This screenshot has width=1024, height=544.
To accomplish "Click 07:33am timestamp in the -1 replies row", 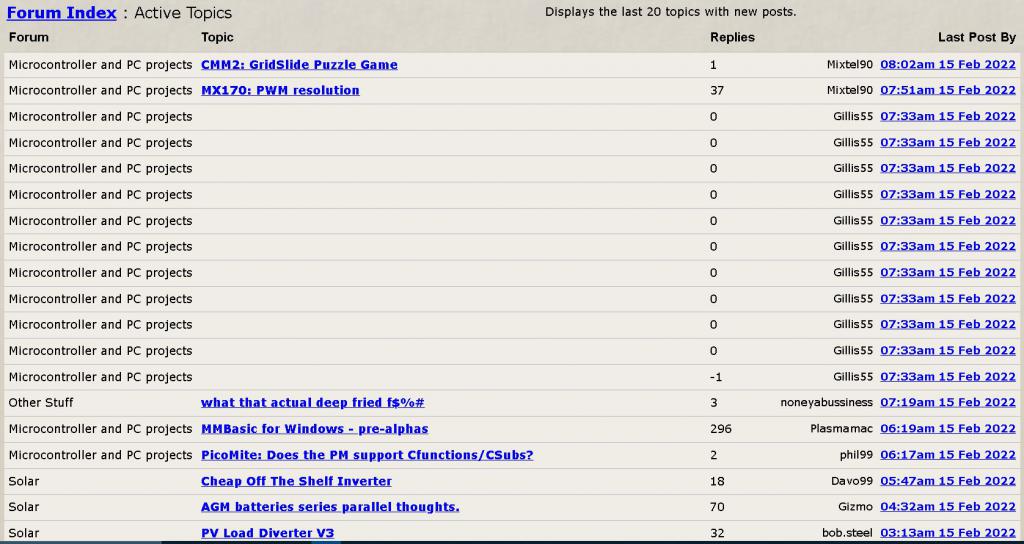I will pos(947,377).
